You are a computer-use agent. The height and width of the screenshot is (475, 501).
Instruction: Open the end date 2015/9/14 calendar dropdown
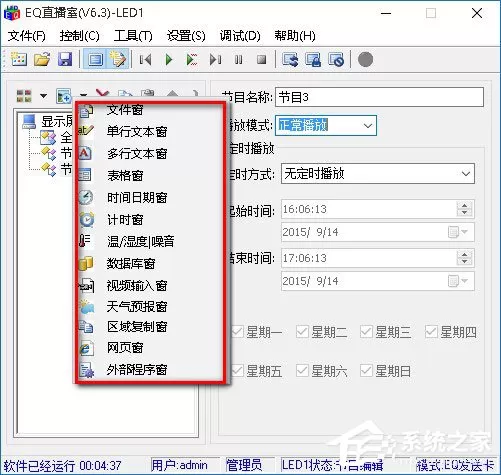pyautogui.click(x=458, y=281)
